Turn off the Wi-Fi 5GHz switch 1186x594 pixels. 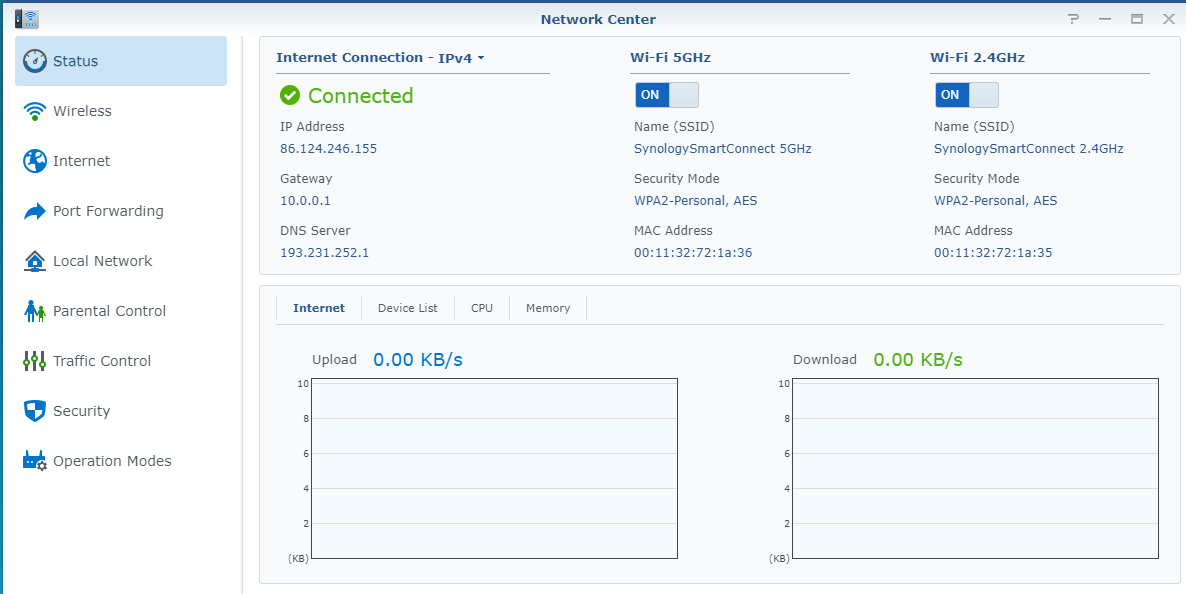coord(666,95)
